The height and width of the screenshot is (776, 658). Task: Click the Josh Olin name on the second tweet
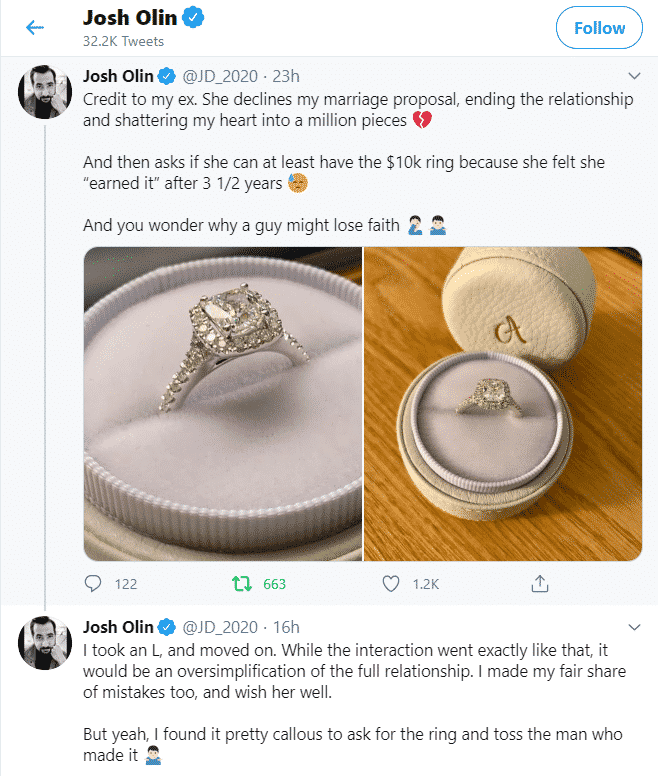coord(118,627)
